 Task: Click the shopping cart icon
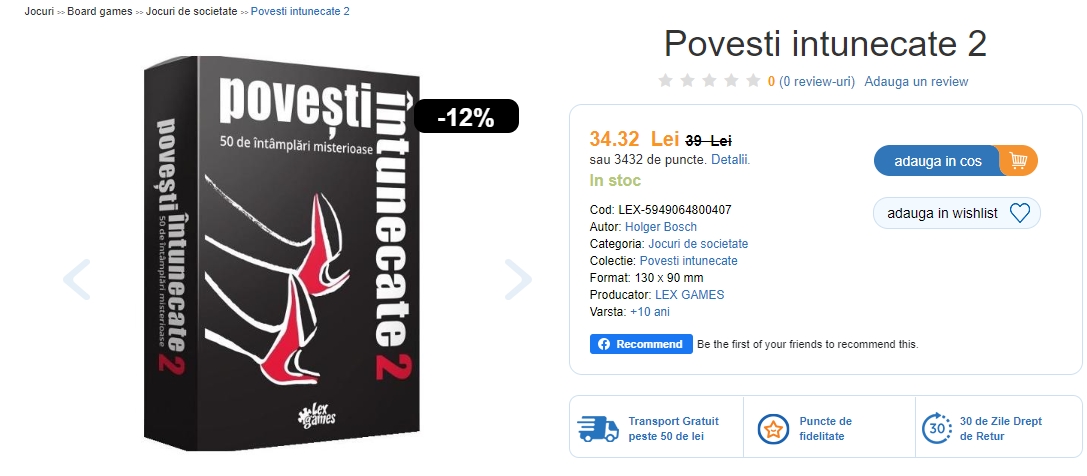(1018, 161)
